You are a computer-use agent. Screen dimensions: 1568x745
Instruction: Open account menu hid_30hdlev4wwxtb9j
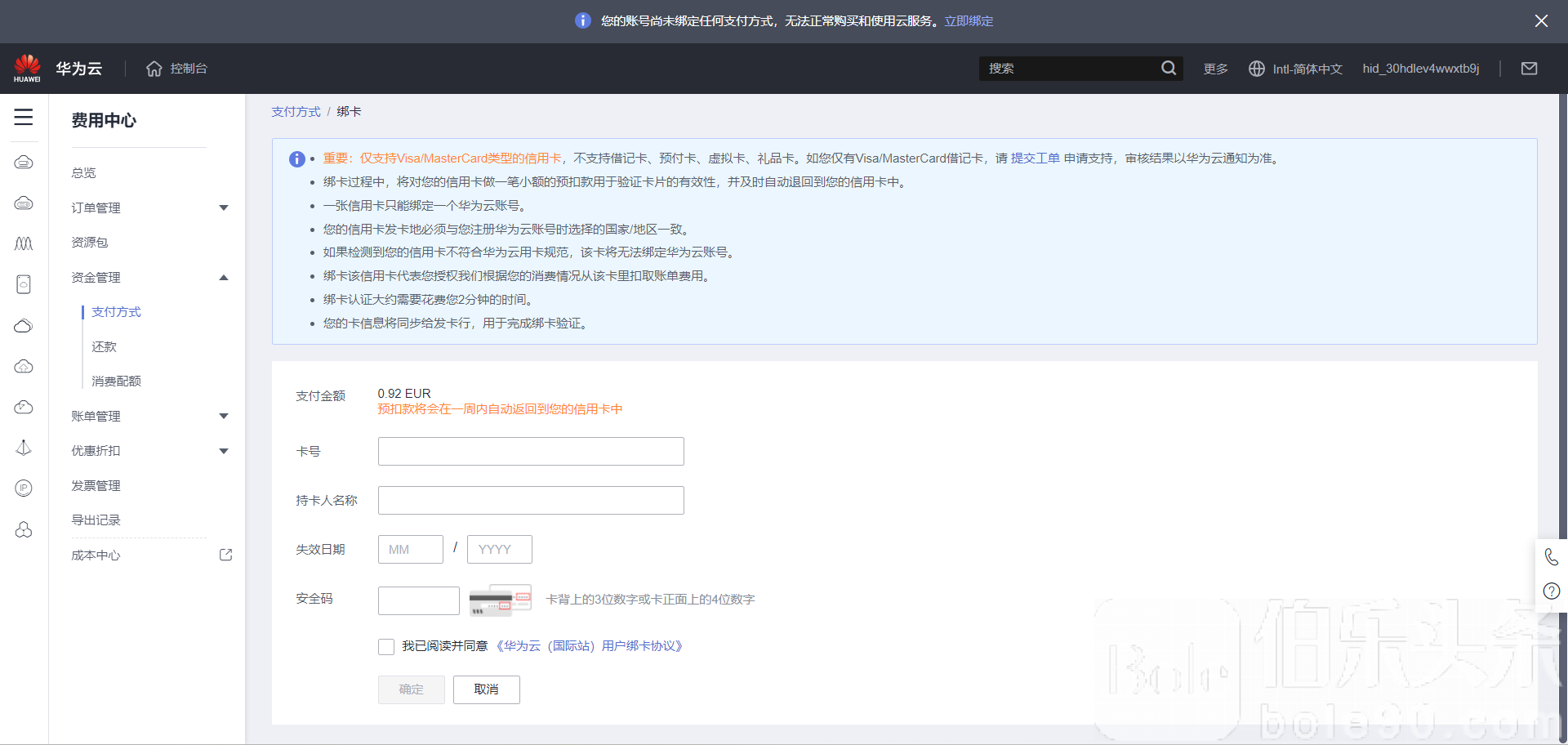[1420, 69]
